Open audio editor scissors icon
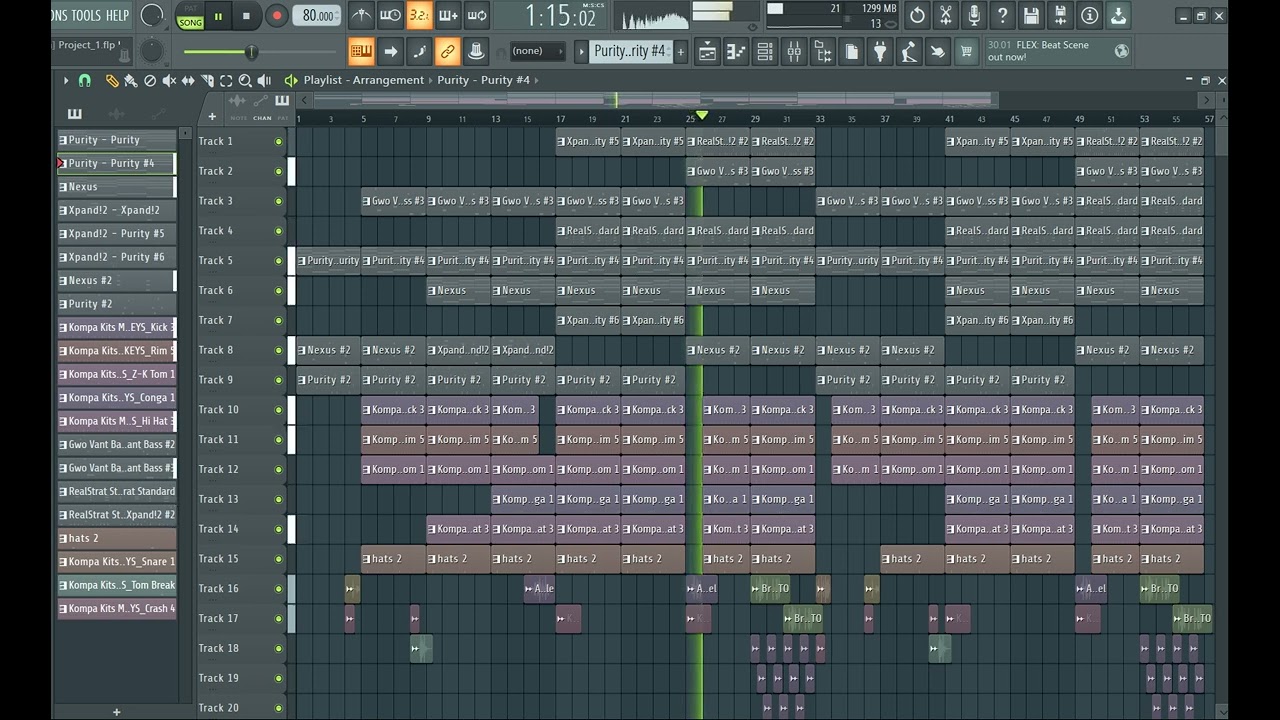1280x720 pixels. 946,15
